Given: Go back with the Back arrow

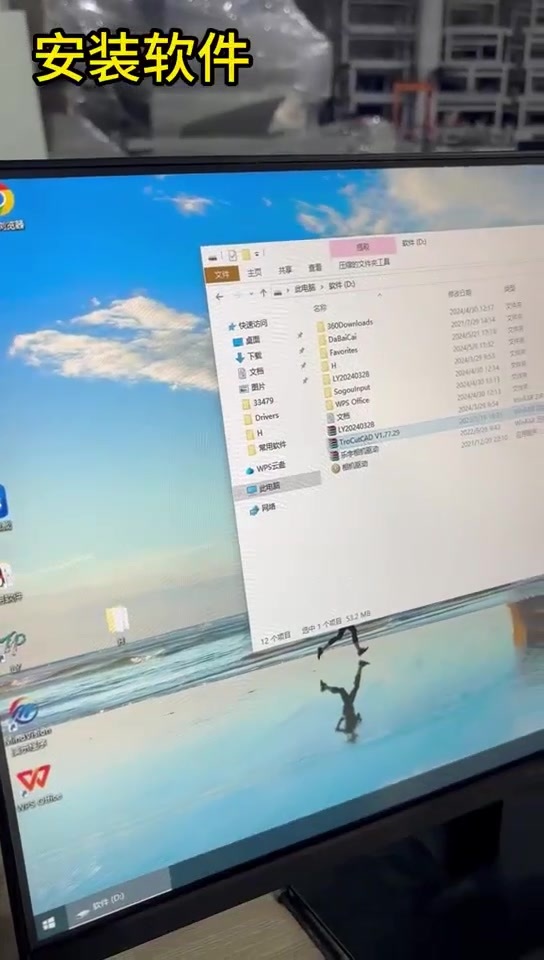Looking at the screenshot, I should [x=219, y=296].
